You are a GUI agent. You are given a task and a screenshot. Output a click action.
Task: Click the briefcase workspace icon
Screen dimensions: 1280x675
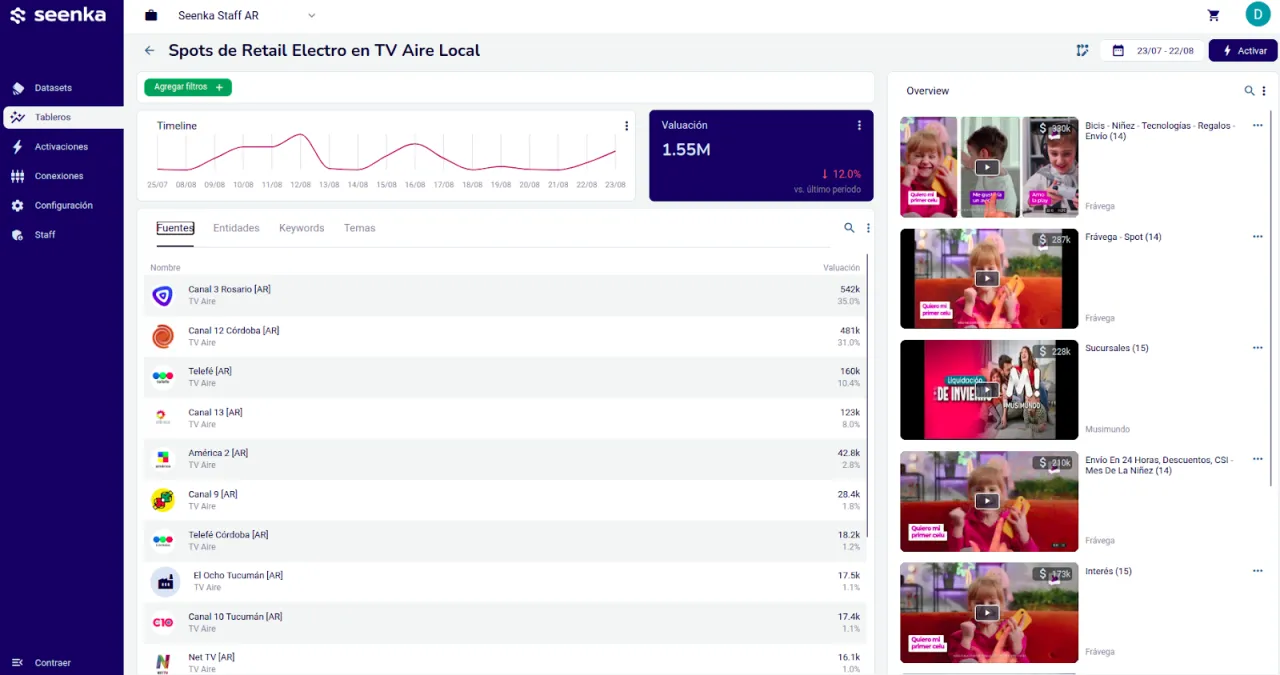151,15
